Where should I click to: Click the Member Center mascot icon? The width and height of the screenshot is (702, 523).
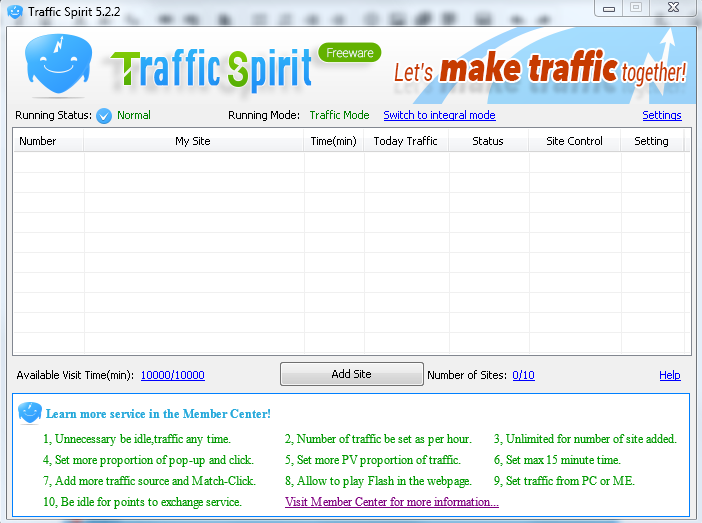[30, 412]
